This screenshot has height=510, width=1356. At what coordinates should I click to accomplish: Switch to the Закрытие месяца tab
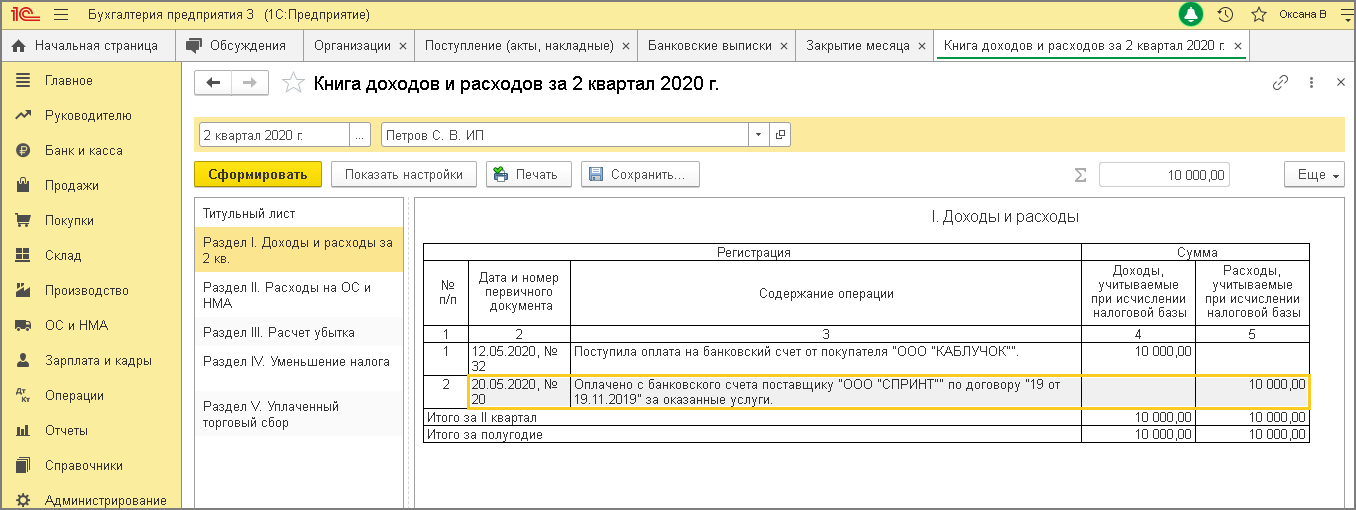point(858,45)
